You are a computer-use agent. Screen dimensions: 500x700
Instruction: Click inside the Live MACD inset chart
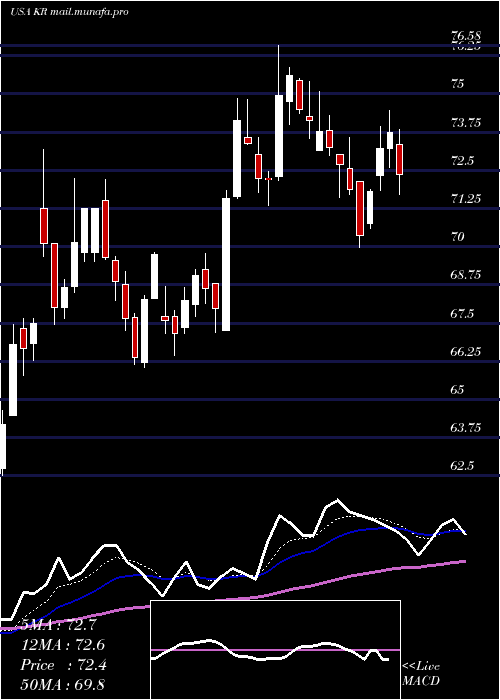(x=275, y=650)
